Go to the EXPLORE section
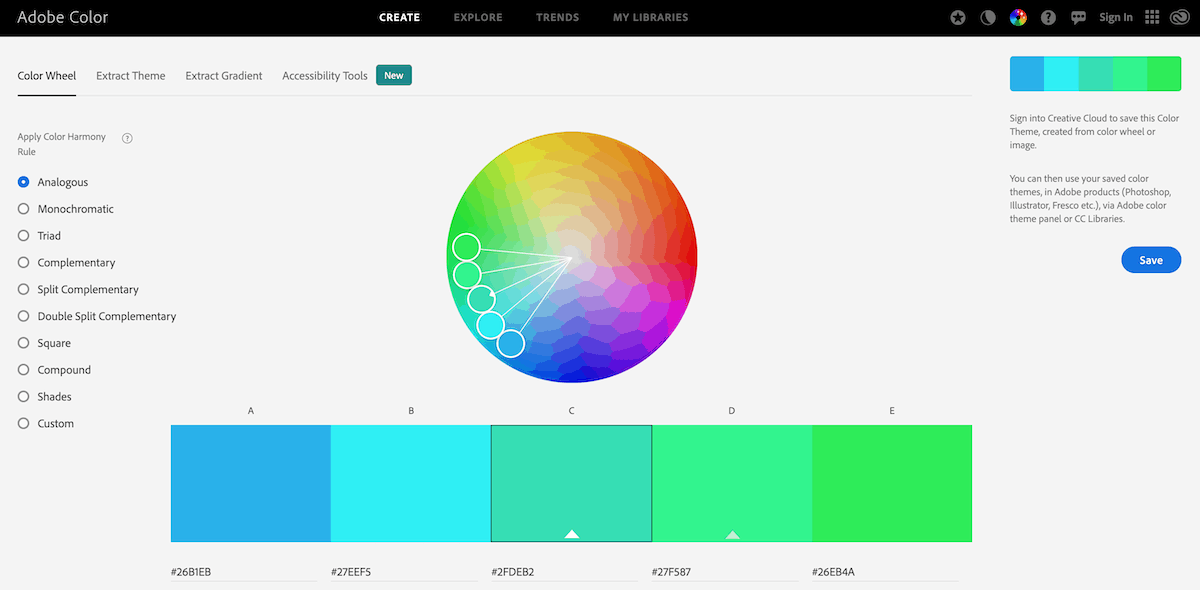The width and height of the screenshot is (1200, 590). click(478, 17)
